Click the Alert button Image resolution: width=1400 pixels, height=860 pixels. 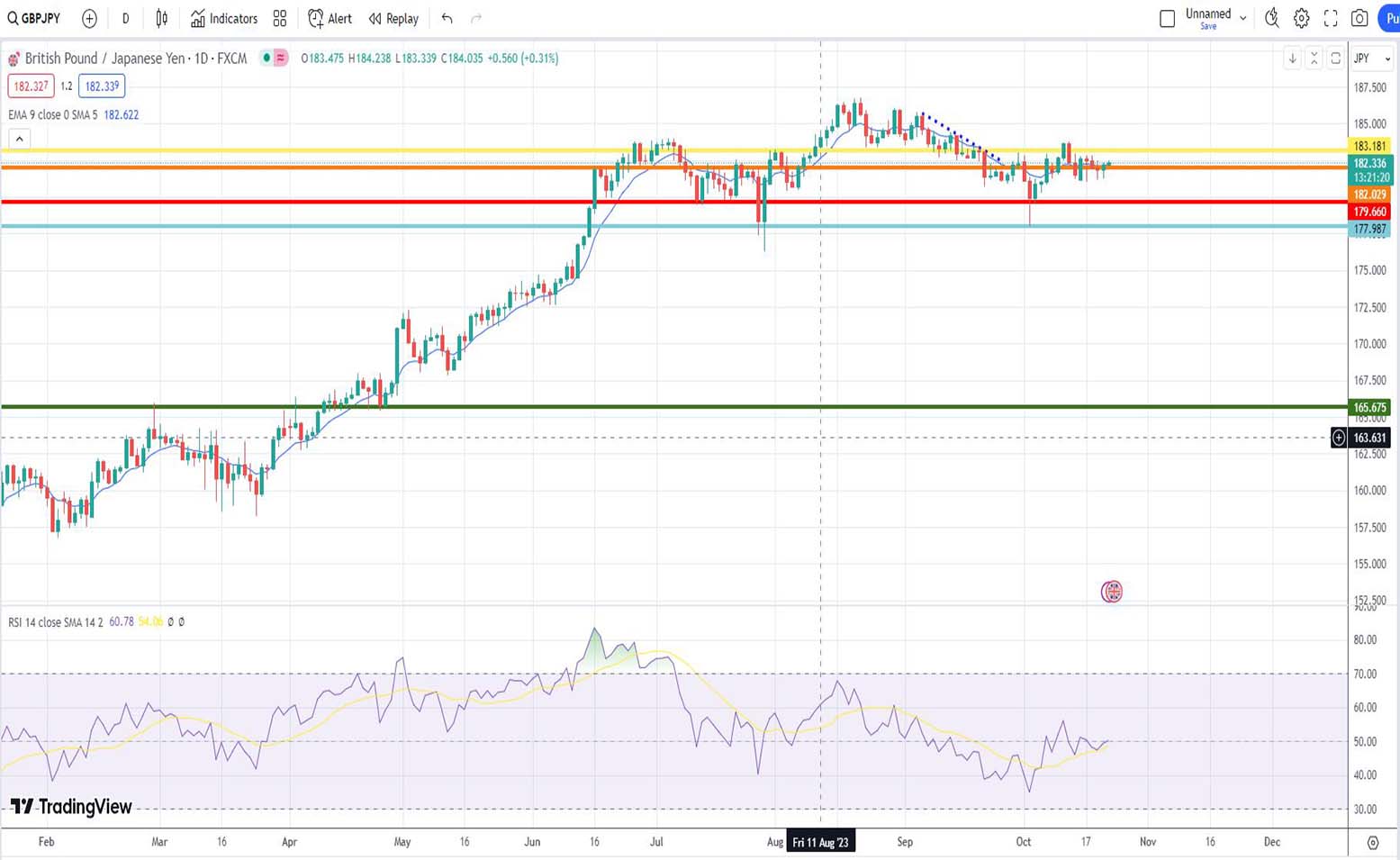pyautogui.click(x=330, y=18)
